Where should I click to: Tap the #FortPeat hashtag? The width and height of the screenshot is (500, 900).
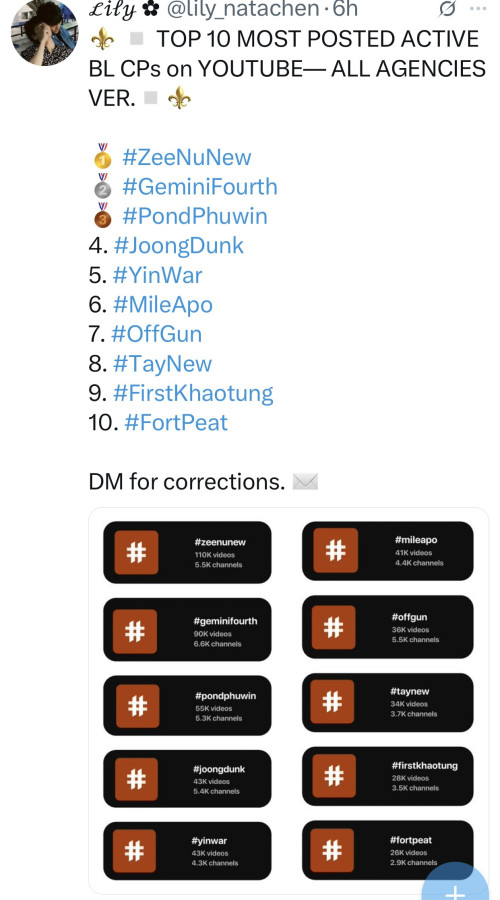[x=176, y=423]
